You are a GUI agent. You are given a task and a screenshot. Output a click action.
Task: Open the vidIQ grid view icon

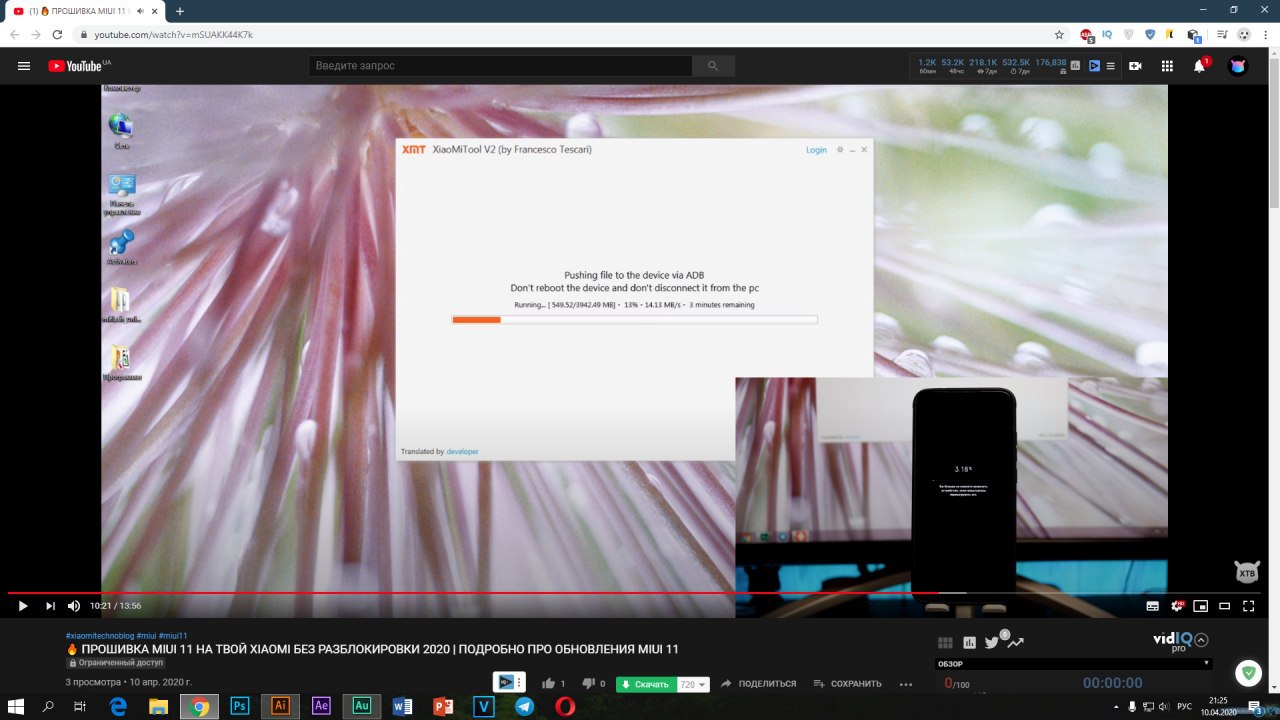coord(945,643)
